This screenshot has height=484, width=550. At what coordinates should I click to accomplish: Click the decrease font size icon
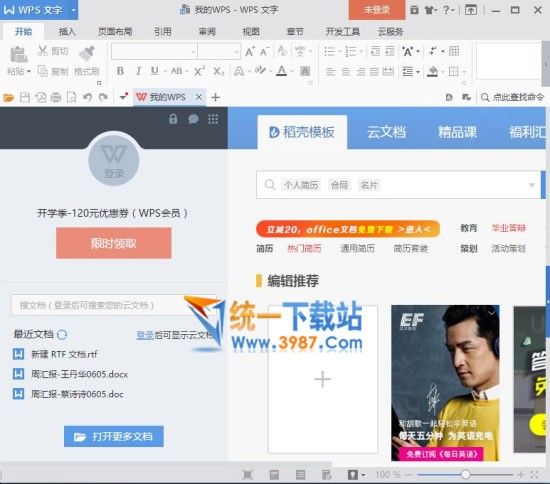[264, 52]
